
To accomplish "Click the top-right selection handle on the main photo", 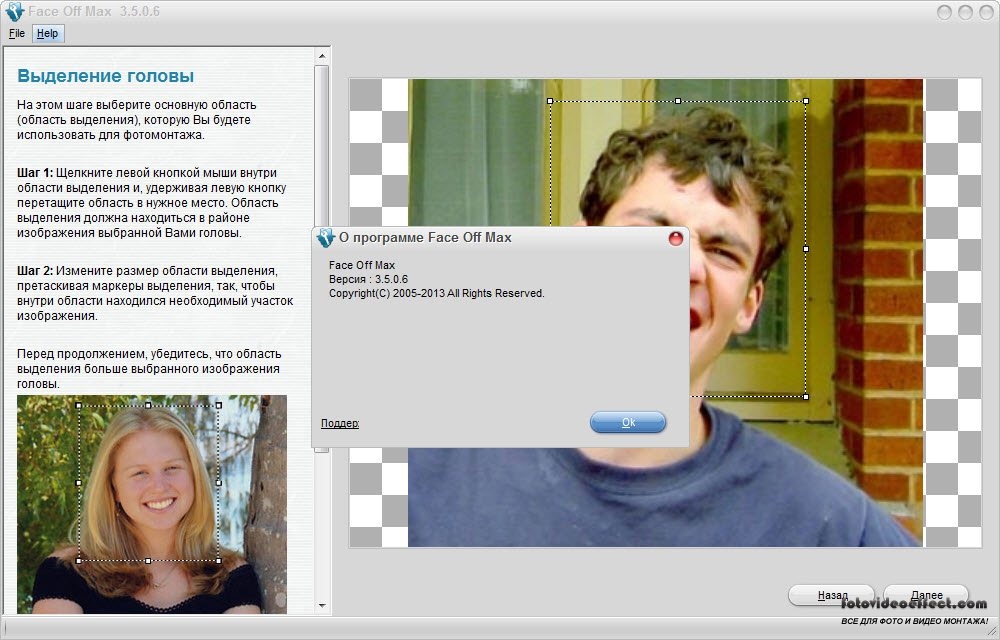I will click(806, 101).
